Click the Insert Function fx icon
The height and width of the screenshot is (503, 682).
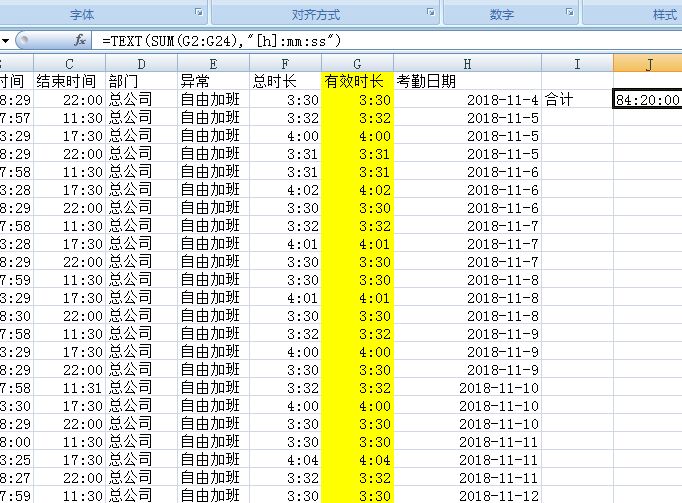[x=80, y=41]
